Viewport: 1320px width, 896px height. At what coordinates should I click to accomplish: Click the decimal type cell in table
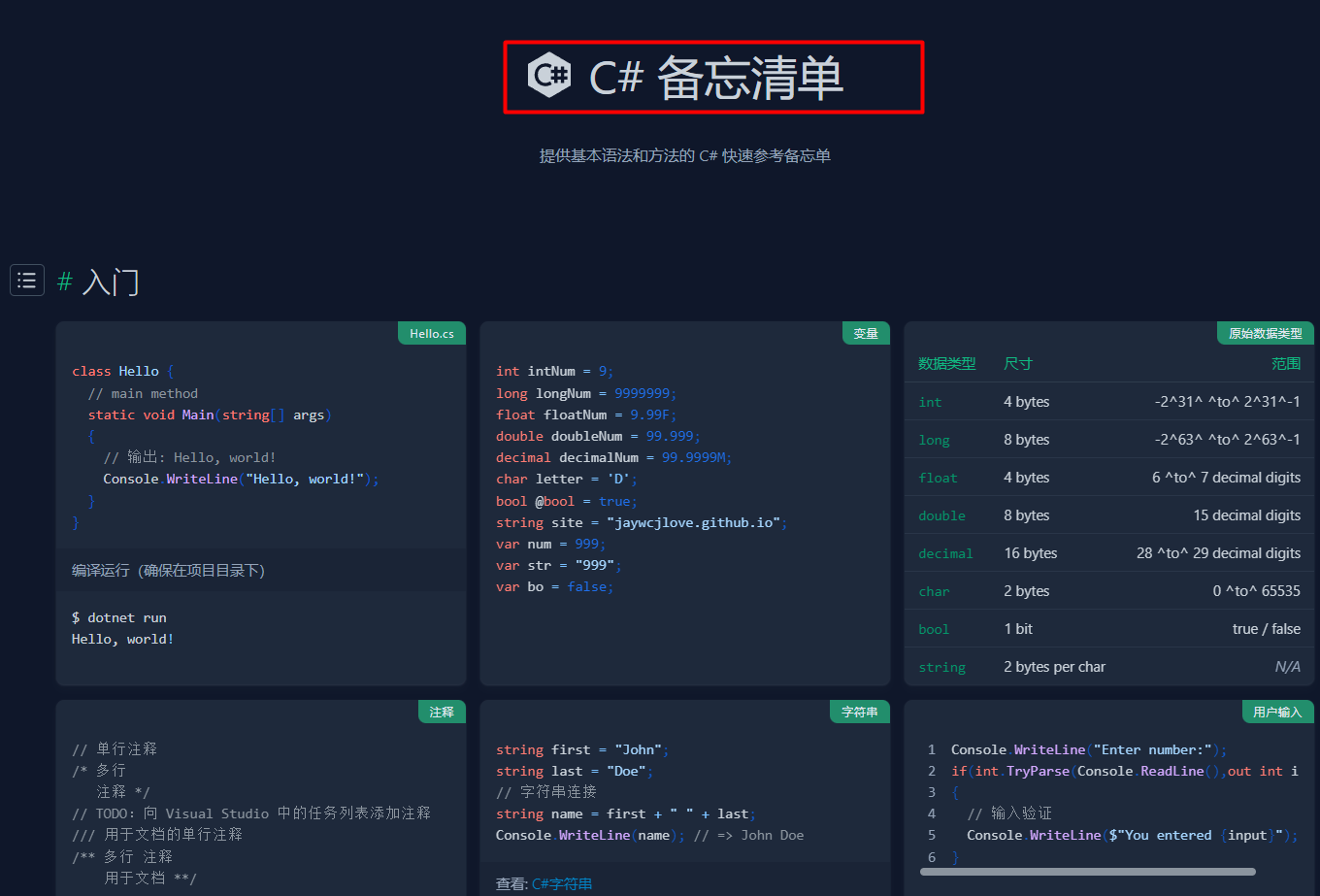pyautogui.click(x=945, y=553)
